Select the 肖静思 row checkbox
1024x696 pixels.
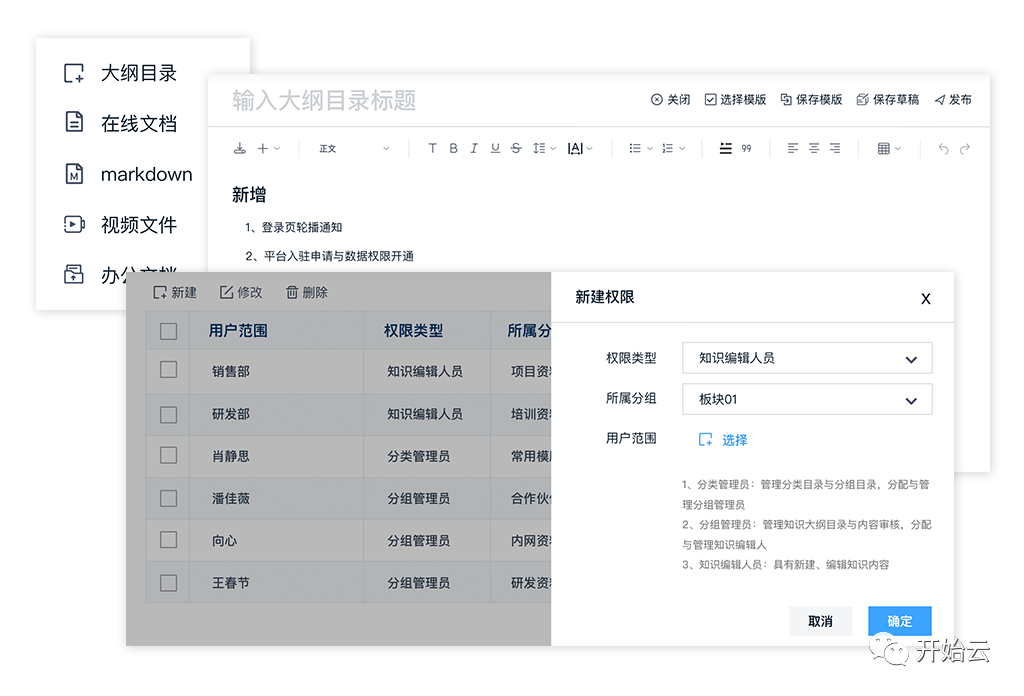tap(168, 455)
